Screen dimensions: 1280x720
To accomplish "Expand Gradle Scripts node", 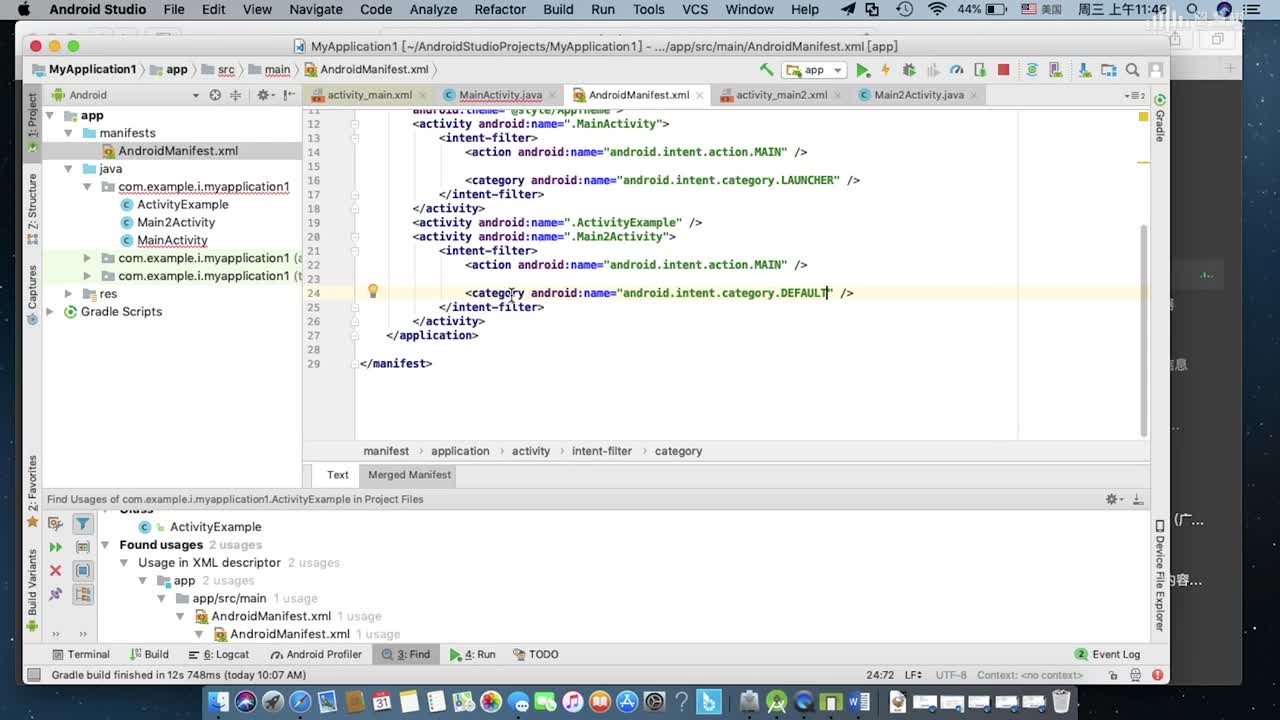I will (x=50, y=312).
